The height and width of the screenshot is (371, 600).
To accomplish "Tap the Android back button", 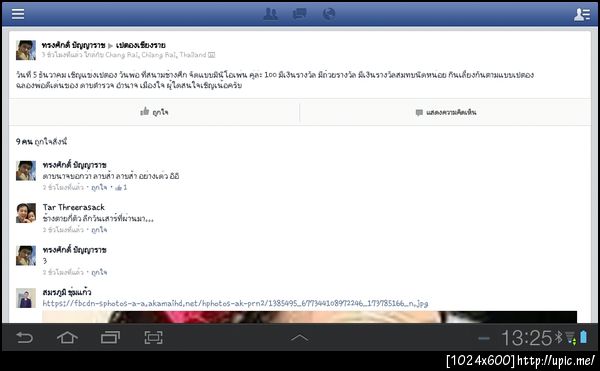I will [x=24, y=338].
